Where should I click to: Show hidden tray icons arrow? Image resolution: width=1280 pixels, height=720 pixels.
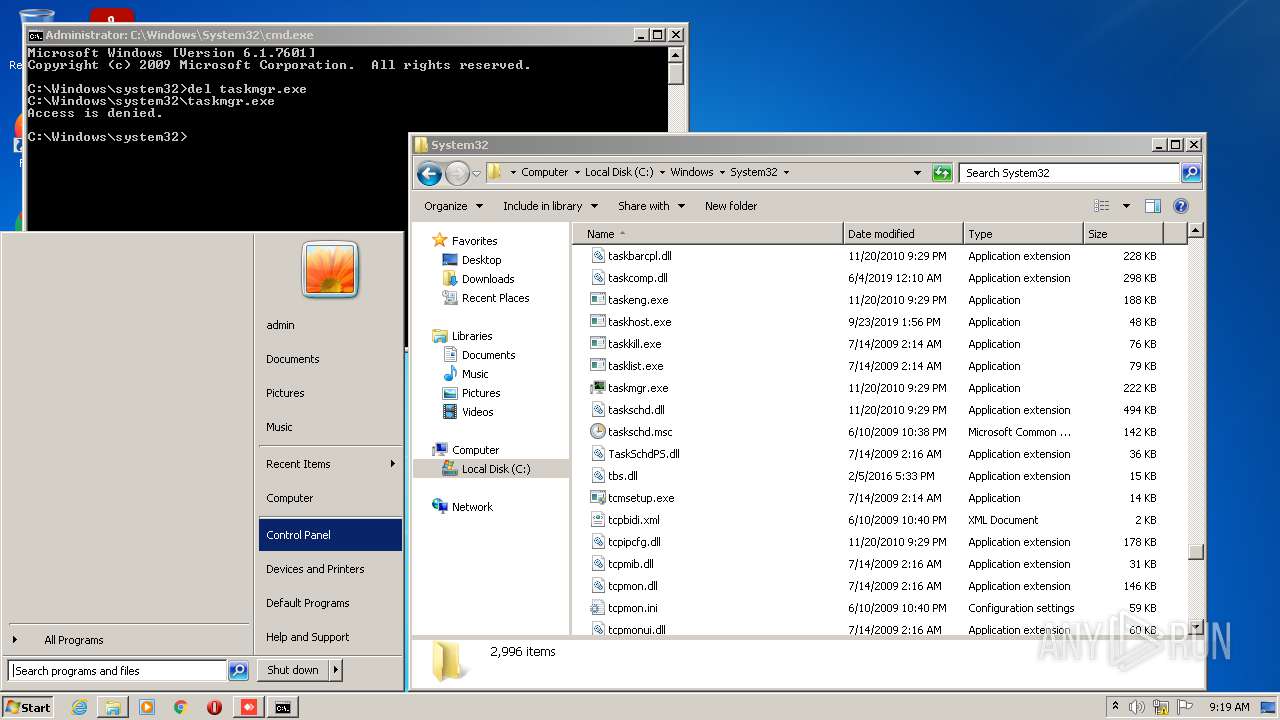(x=1115, y=706)
